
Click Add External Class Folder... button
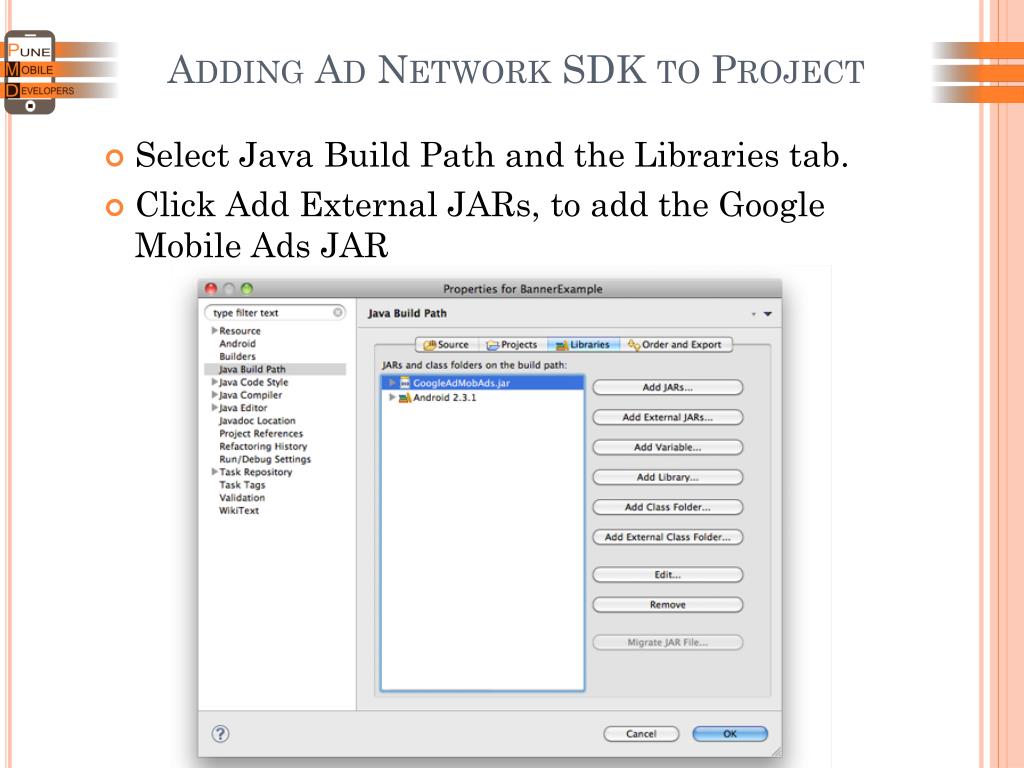pos(667,537)
